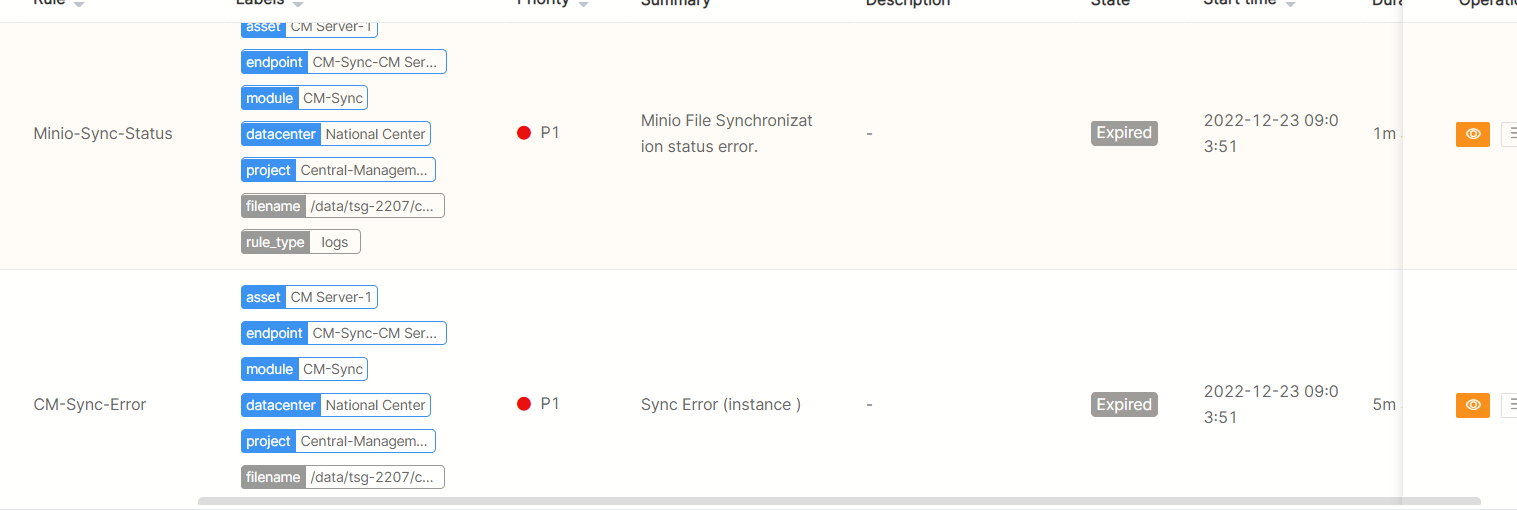
Task: Sort by Start time column arrows
Action: tap(1290, 4)
